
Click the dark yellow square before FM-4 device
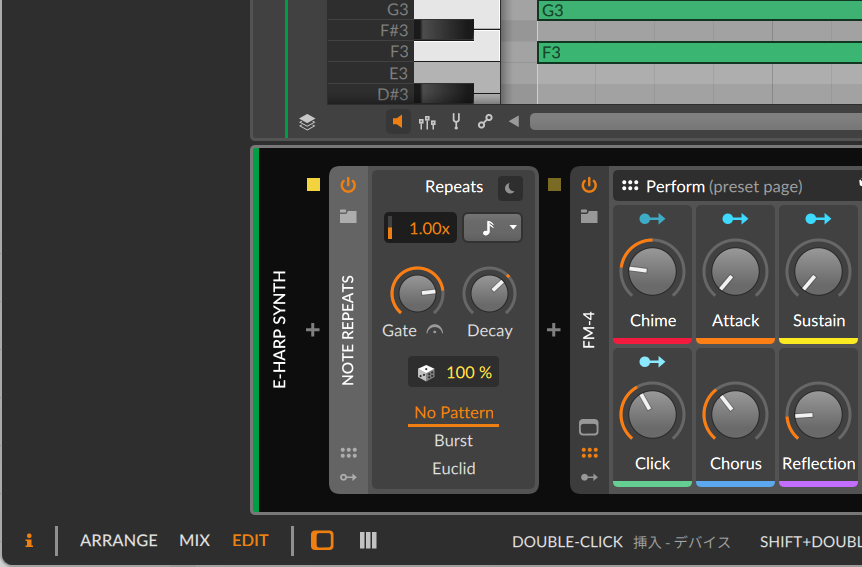[x=555, y=184]
